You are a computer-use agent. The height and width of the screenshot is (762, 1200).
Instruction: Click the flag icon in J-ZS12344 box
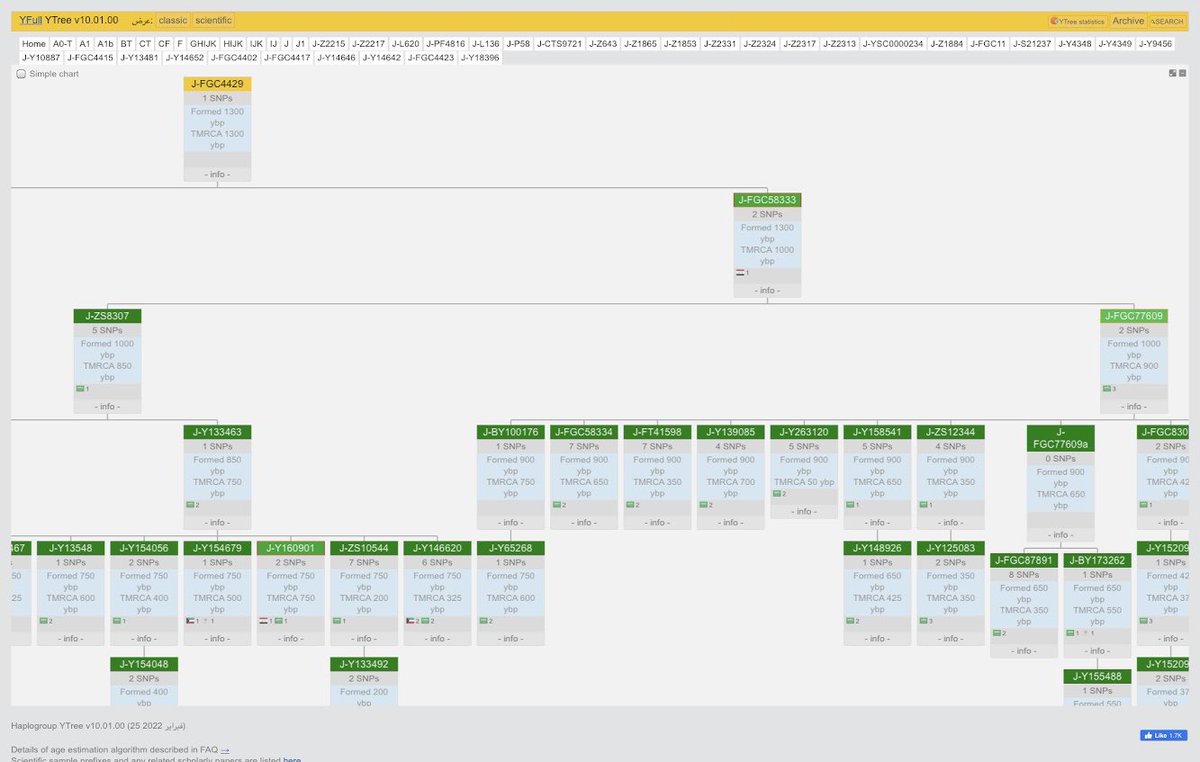[x=924, y=504]
